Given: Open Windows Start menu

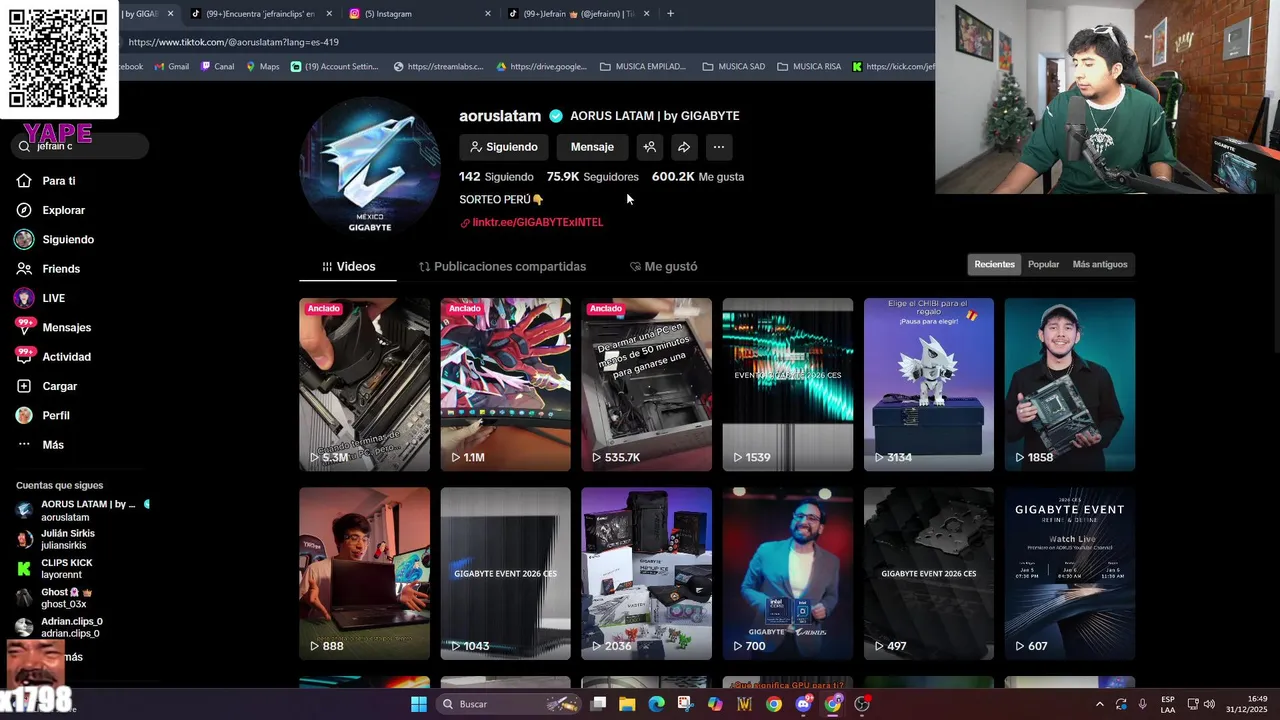Looking at the screenshot, I should pos(419,704).
